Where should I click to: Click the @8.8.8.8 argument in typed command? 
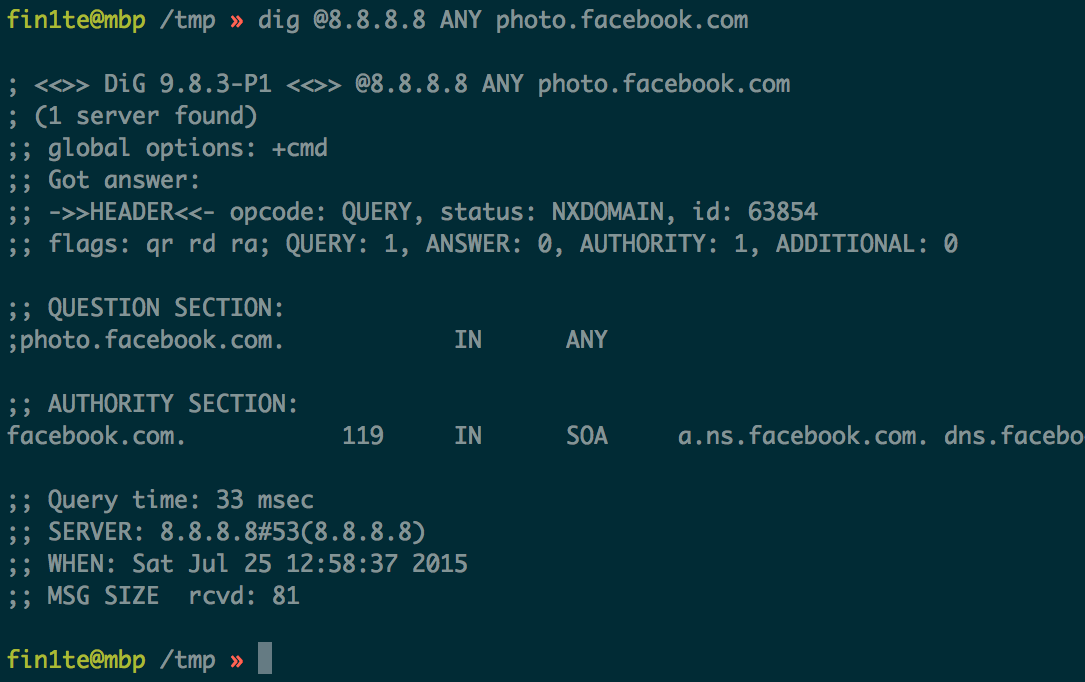370,20
